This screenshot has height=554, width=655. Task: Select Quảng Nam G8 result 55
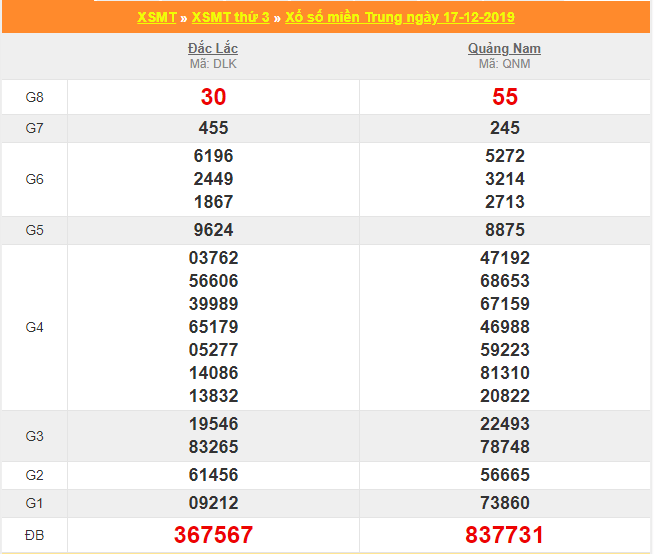505,97
